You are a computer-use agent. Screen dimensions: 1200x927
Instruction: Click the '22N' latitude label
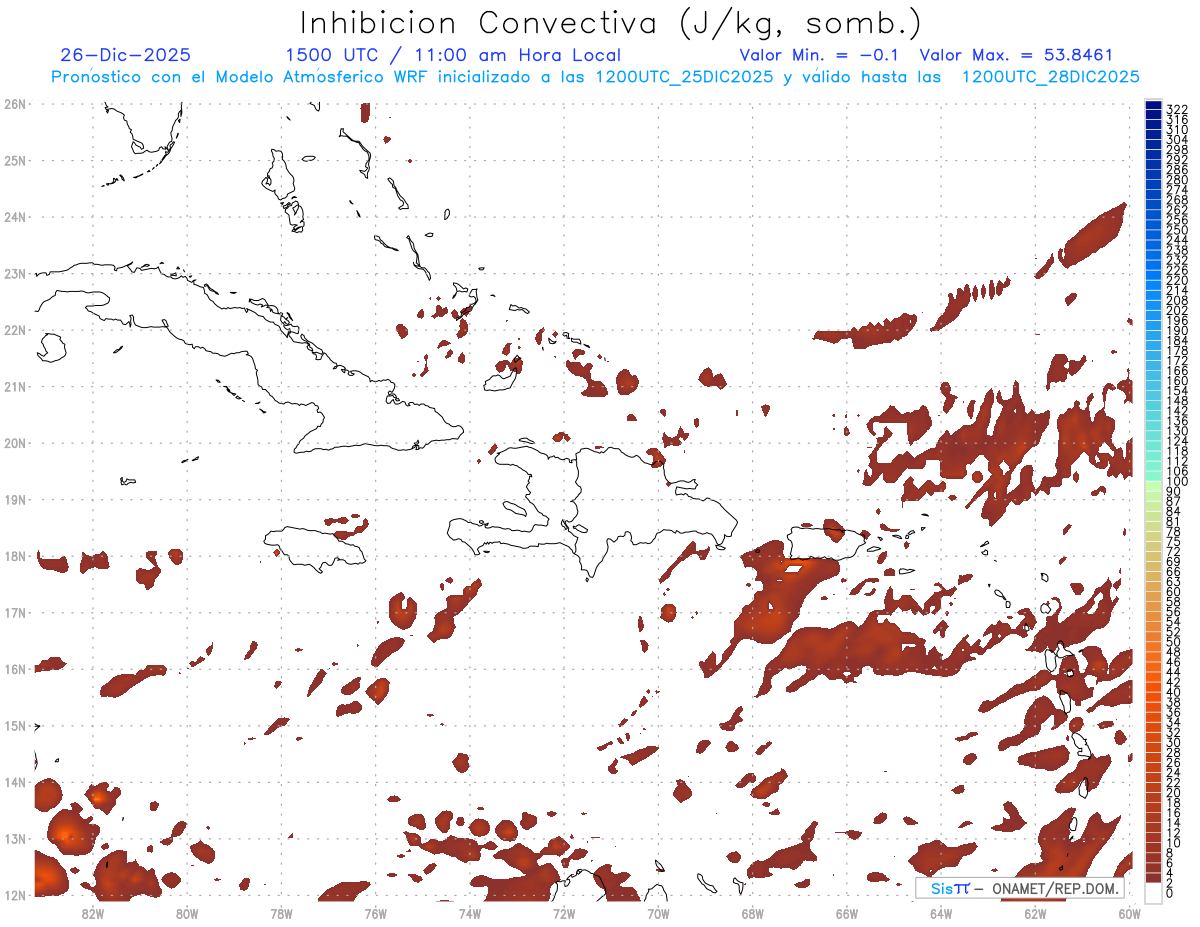(15, 330)
